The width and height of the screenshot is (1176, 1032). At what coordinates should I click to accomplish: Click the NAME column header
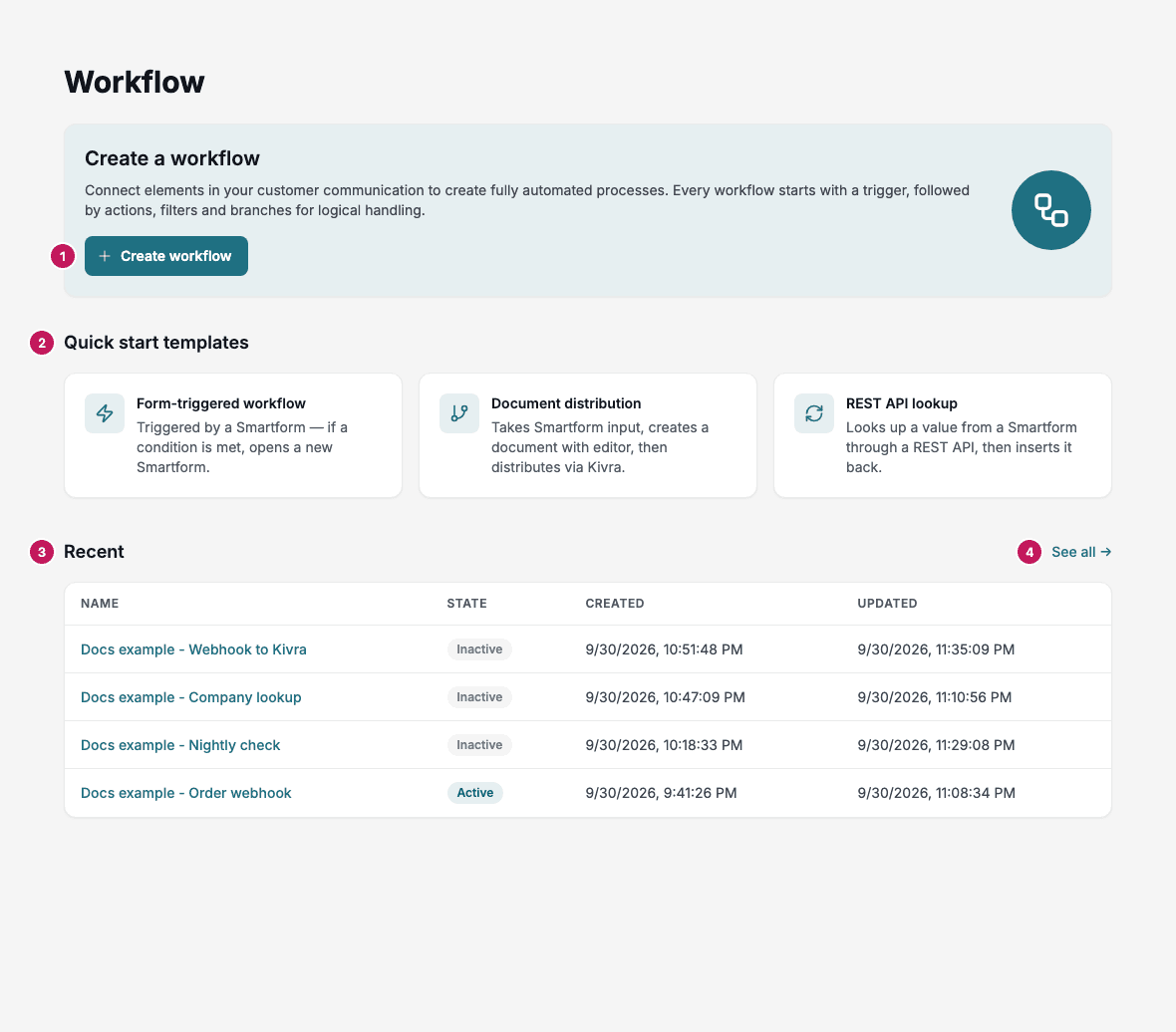point(100,604)
